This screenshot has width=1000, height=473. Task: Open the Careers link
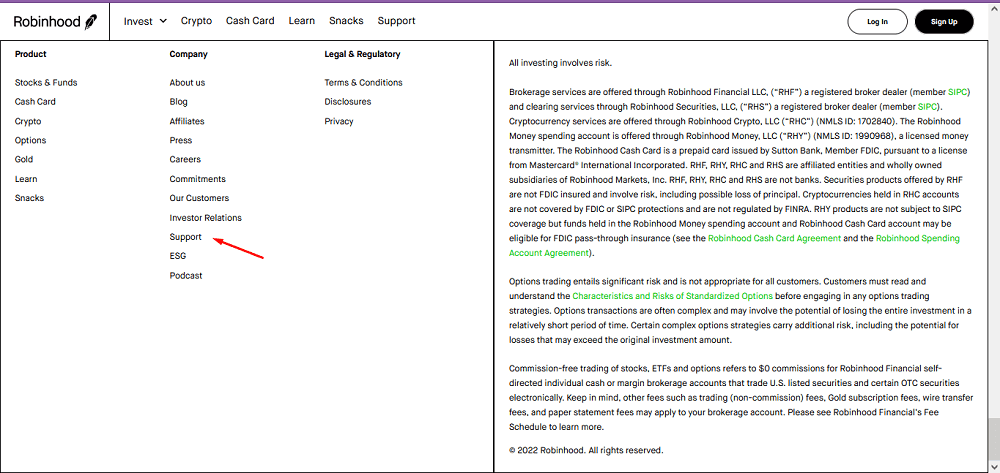(185, 159)
